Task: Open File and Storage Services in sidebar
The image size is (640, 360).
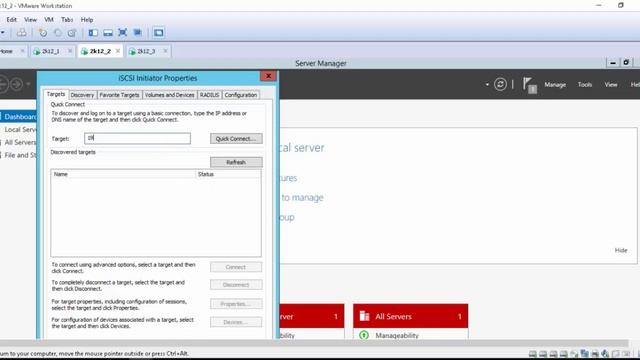Action: click(x=19, y=155)
